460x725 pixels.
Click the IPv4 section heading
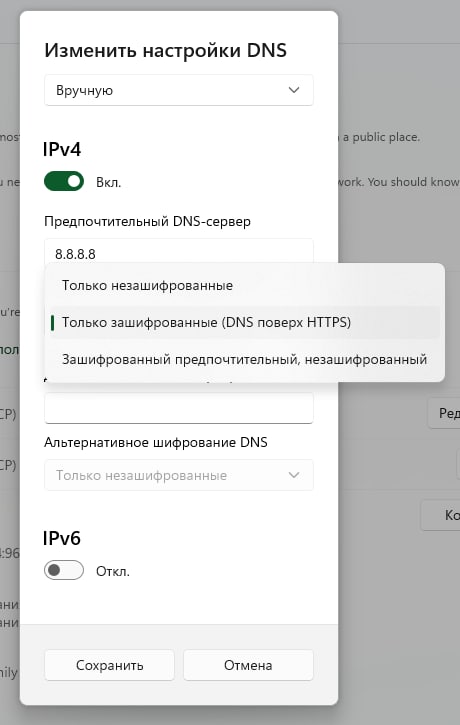point(62,149)
